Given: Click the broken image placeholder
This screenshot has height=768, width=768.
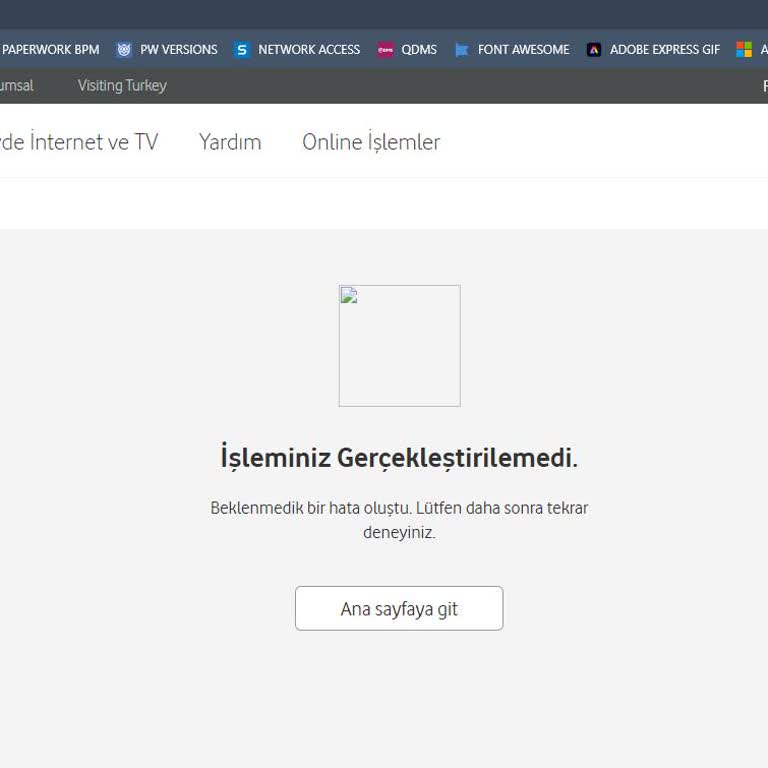Looking at the screenshot, I should (400, 346).
